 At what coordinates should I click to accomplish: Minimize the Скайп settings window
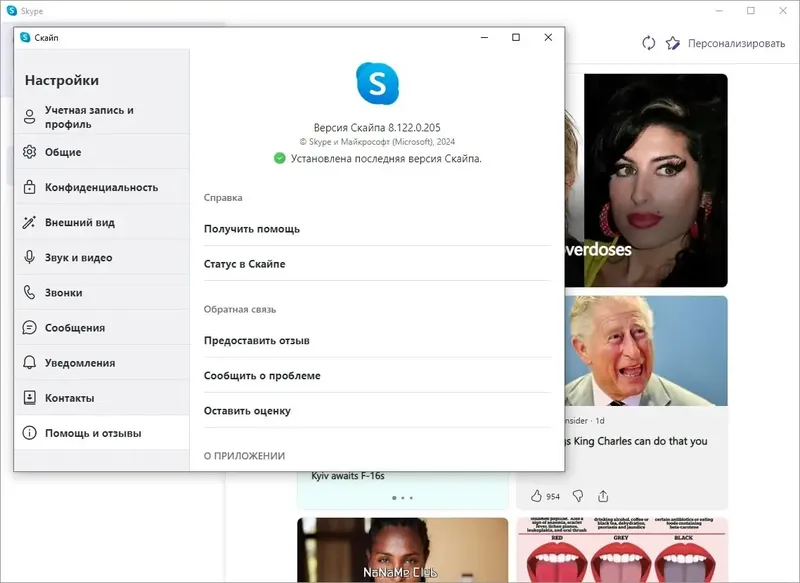[484, 37]
